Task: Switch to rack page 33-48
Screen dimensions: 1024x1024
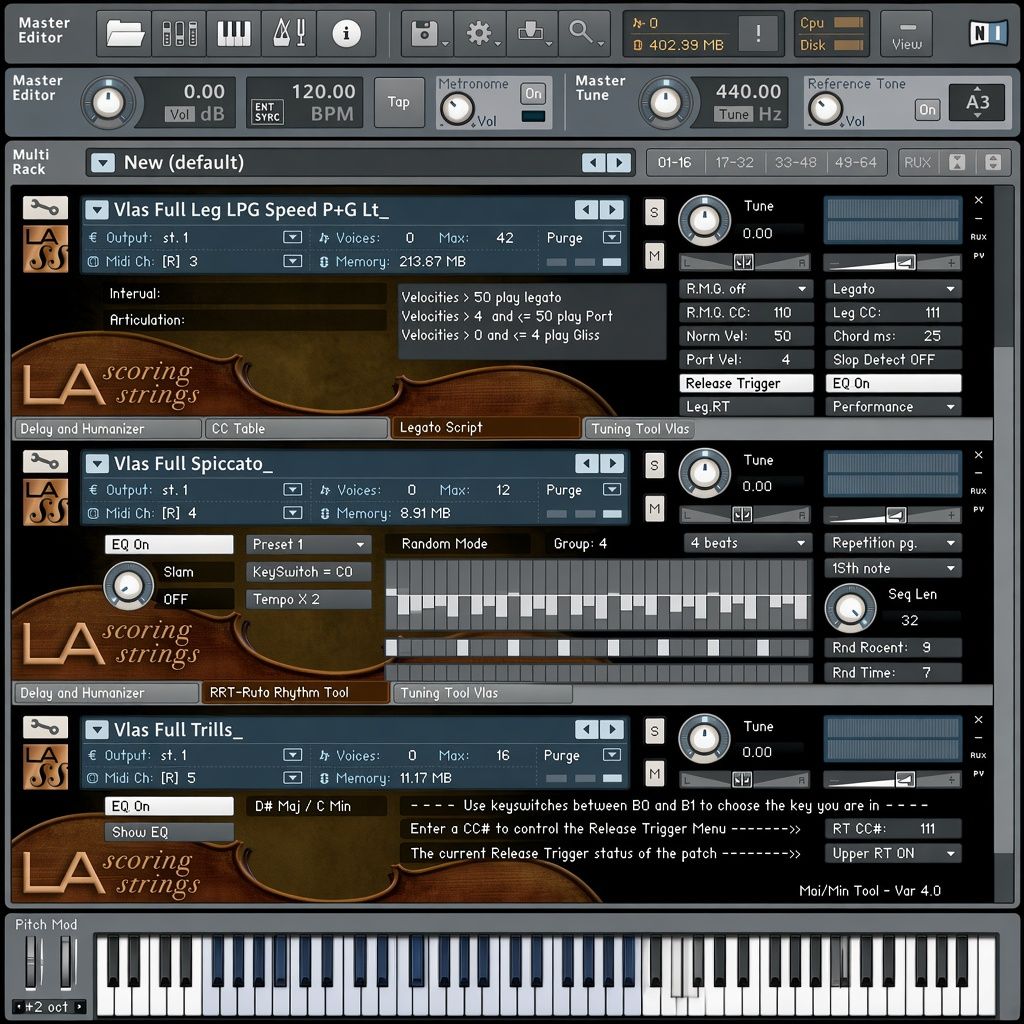Action: click(795, 162)
